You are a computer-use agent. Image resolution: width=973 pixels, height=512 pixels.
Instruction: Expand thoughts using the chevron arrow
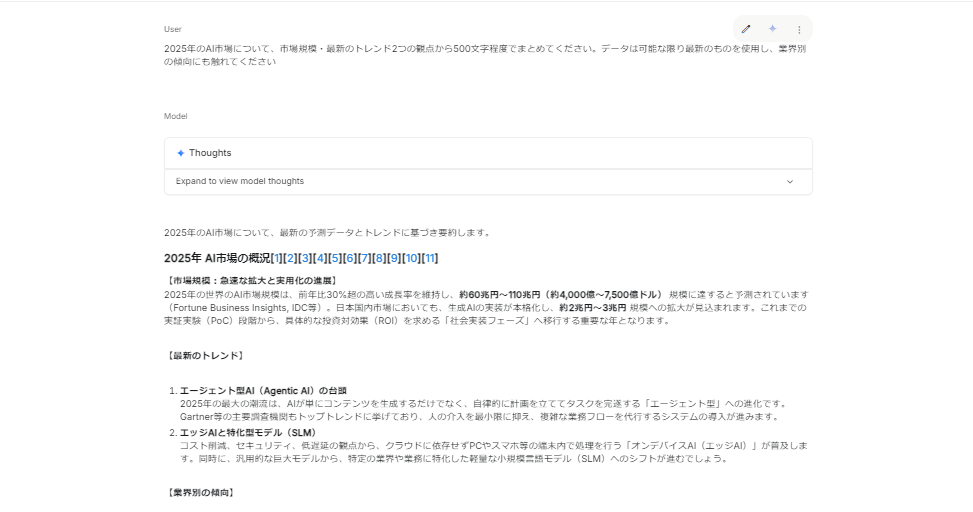tap(790, 182)
